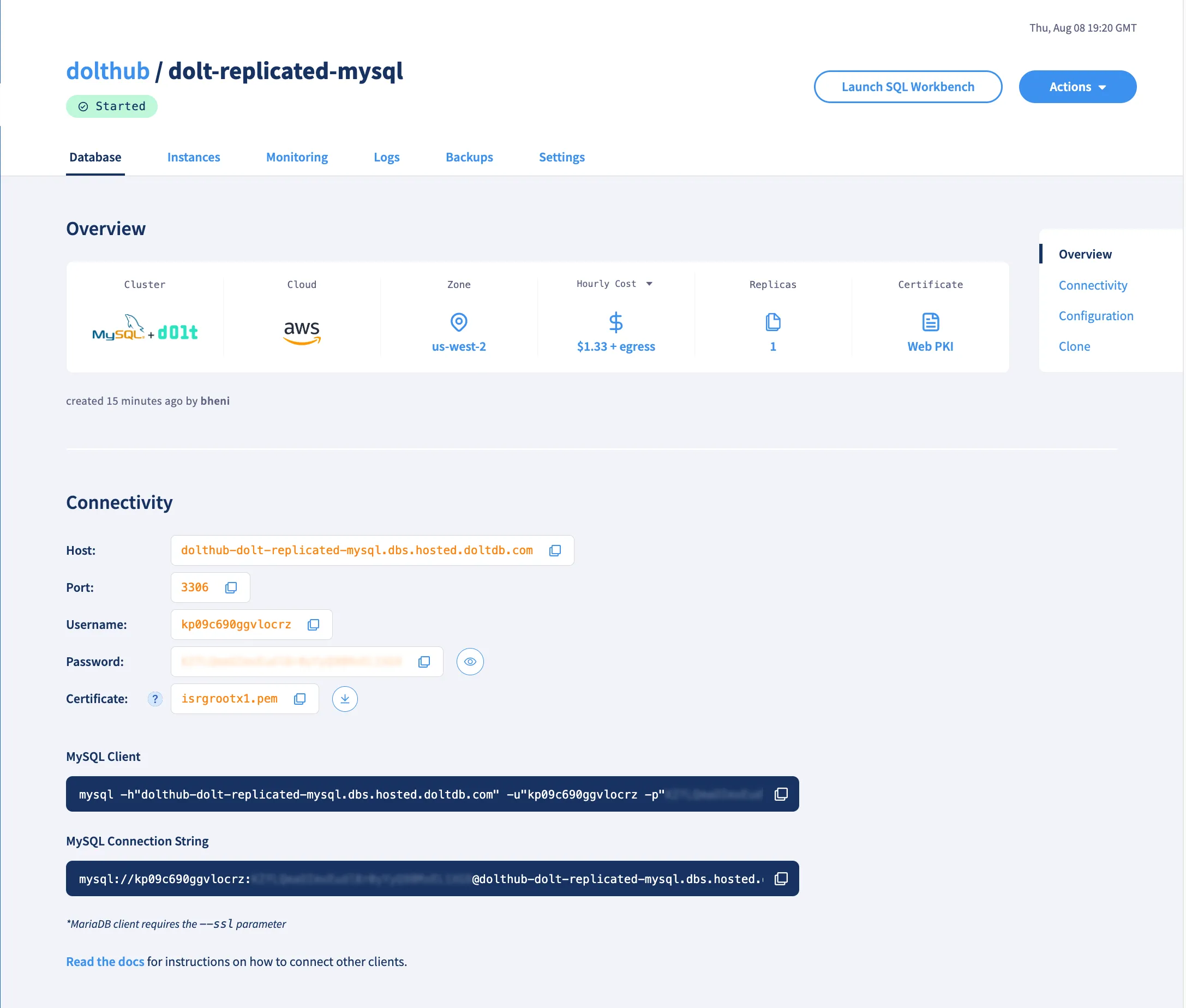Copy the MySQL Connection String
The image size is (1186, 1008).
coord(781,879)
